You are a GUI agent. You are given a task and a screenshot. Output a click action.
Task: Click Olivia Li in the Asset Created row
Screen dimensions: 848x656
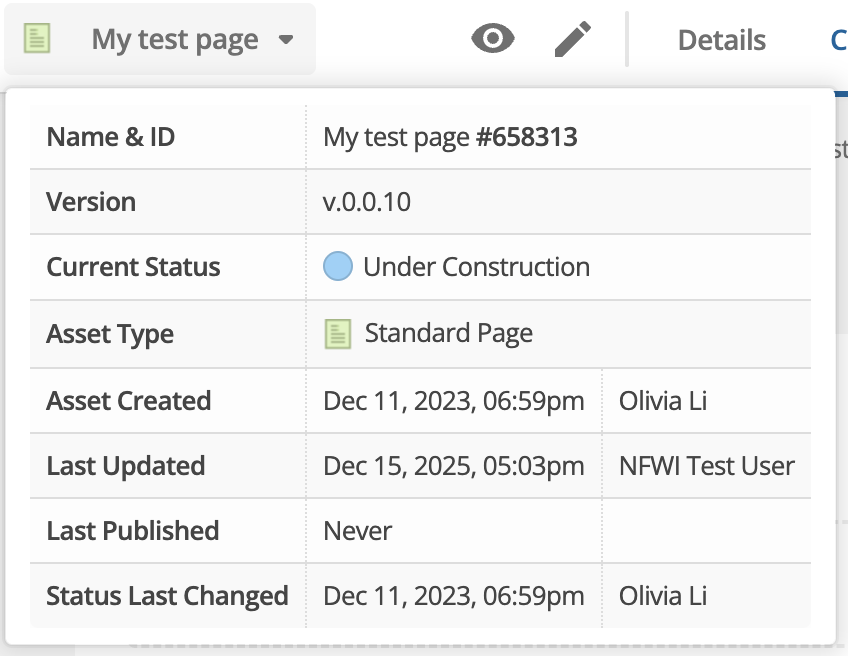pyautogui.click(x=662, y=401)
